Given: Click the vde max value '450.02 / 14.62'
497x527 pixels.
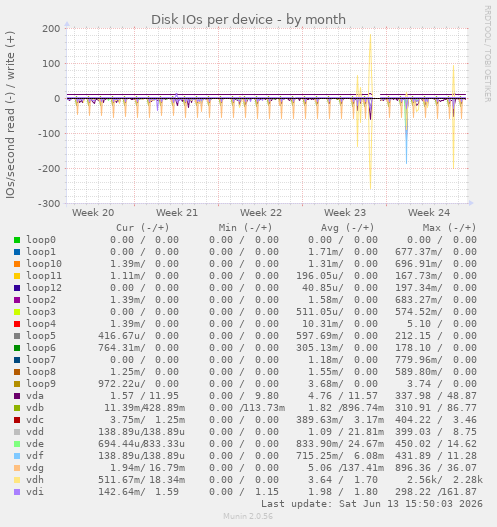Looking at the screenshot, I should click(x=436, y=444).
